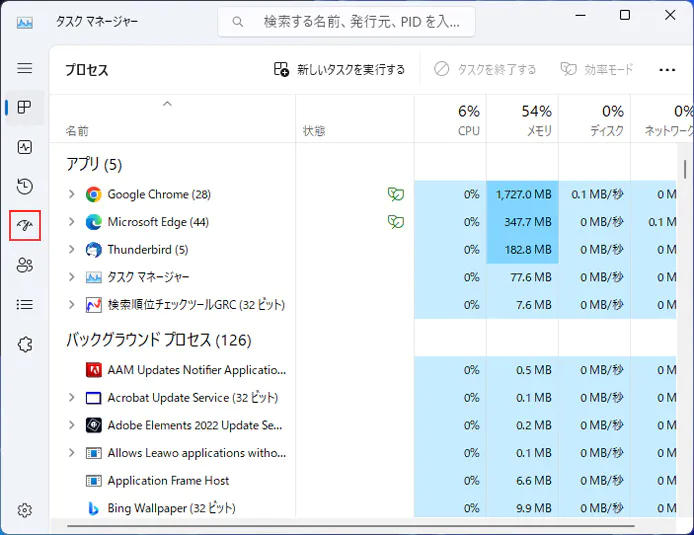Toggle the hamburger navigation menu
694x535 pixels.
(x=25, y=68)
